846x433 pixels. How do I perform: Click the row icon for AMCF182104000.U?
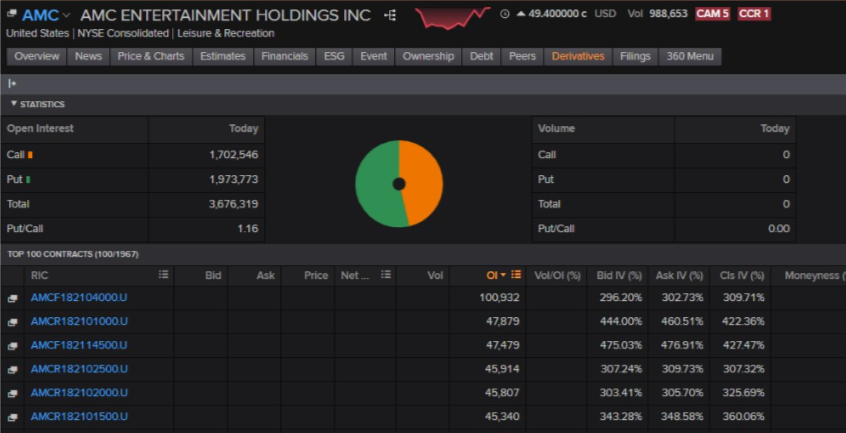click(x=12, y=298)
